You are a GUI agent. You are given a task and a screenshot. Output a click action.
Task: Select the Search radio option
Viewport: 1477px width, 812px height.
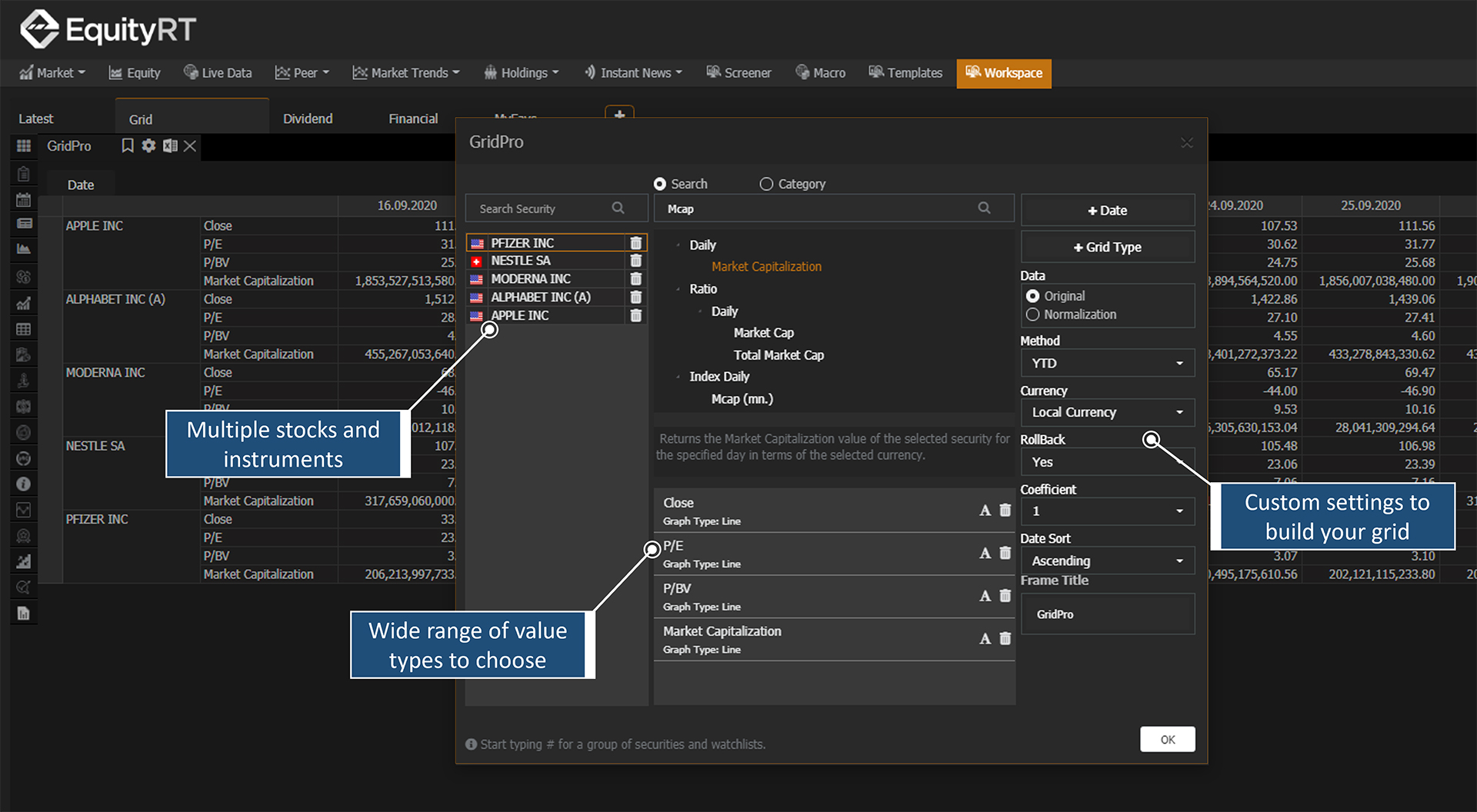(660, 184)
